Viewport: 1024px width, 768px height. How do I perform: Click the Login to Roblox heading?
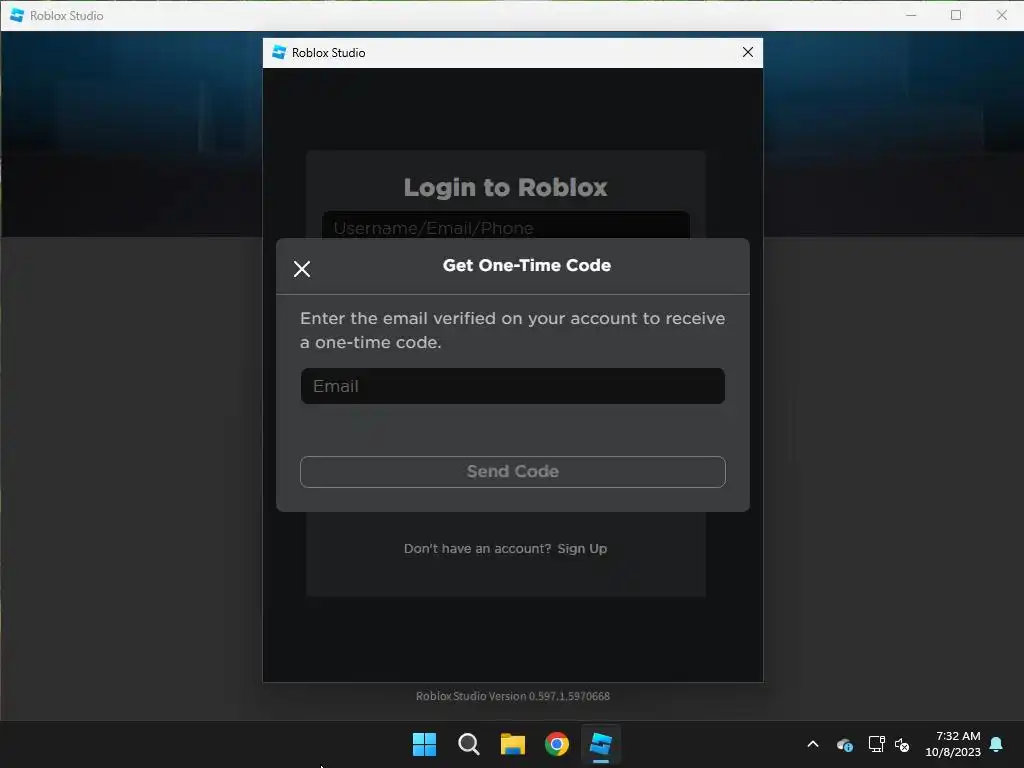pos(505,187)
